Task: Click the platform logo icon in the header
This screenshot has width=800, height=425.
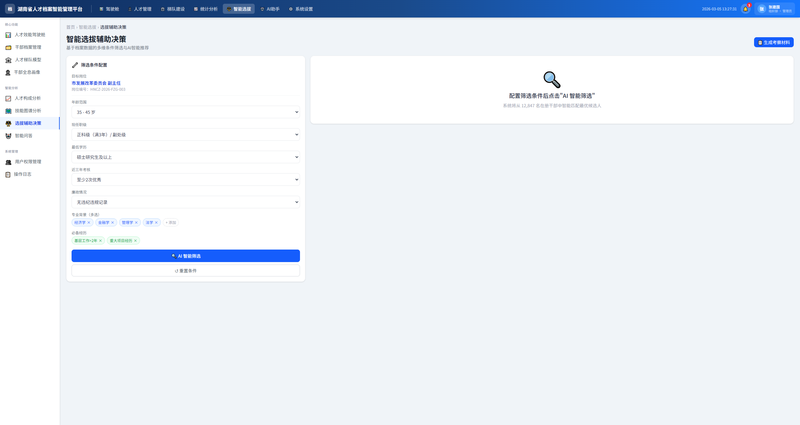Action: click(x=10, y=9)
